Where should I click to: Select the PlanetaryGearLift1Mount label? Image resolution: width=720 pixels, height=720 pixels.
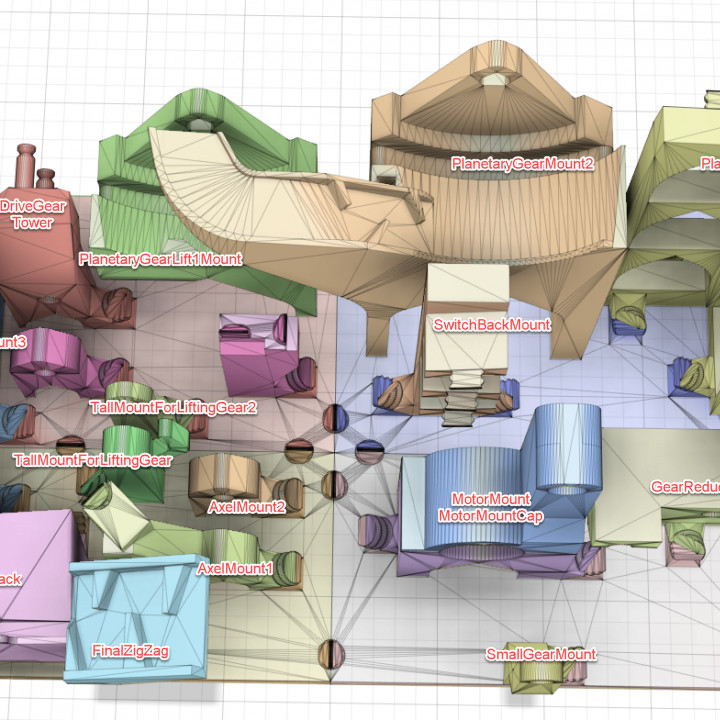pyautogui.click(x=160, y=259)
